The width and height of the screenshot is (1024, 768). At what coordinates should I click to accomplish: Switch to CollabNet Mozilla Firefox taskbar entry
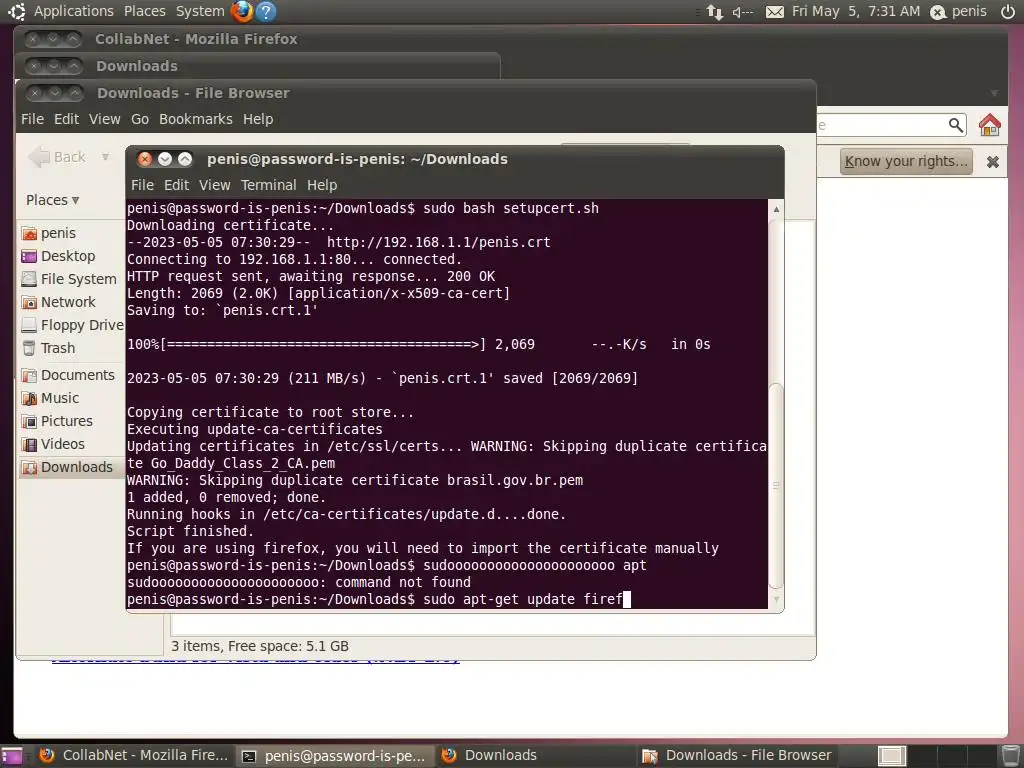click(x=133, y=756)
